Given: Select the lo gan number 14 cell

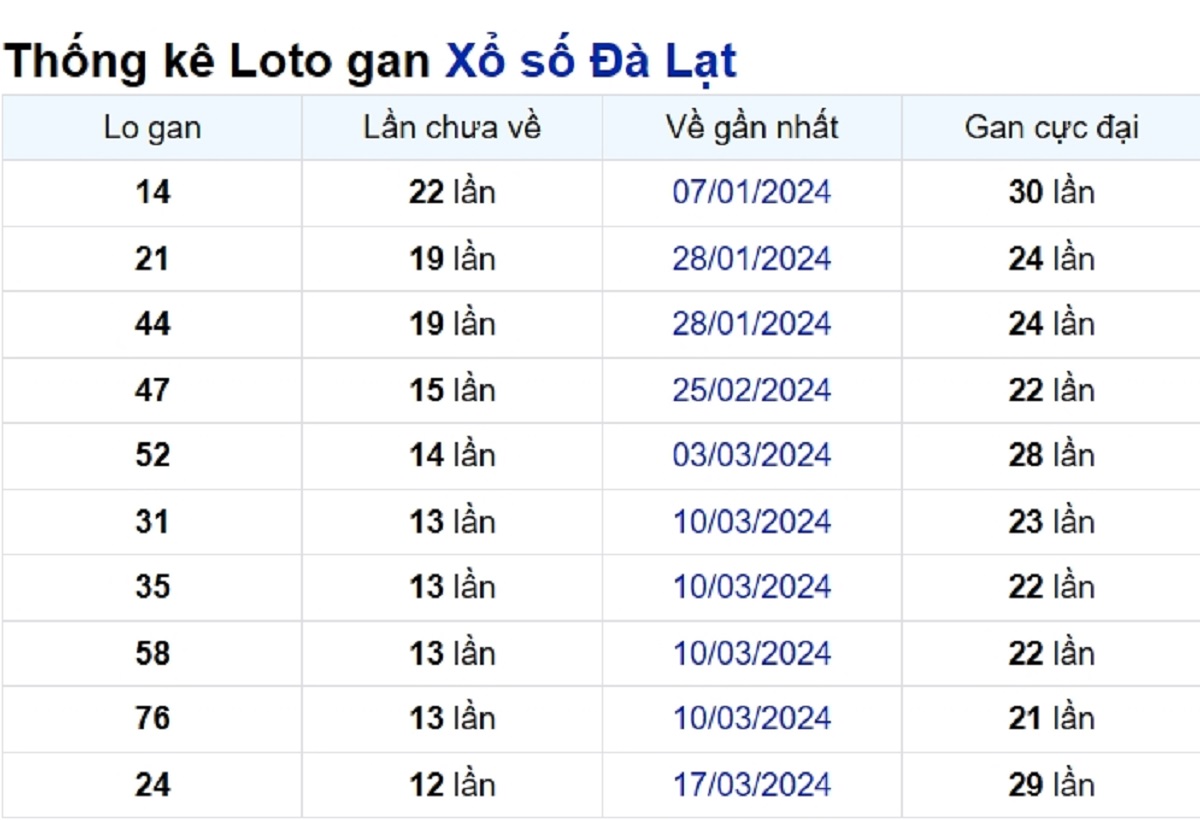Looking at the screenshot, I should point(152,193).
